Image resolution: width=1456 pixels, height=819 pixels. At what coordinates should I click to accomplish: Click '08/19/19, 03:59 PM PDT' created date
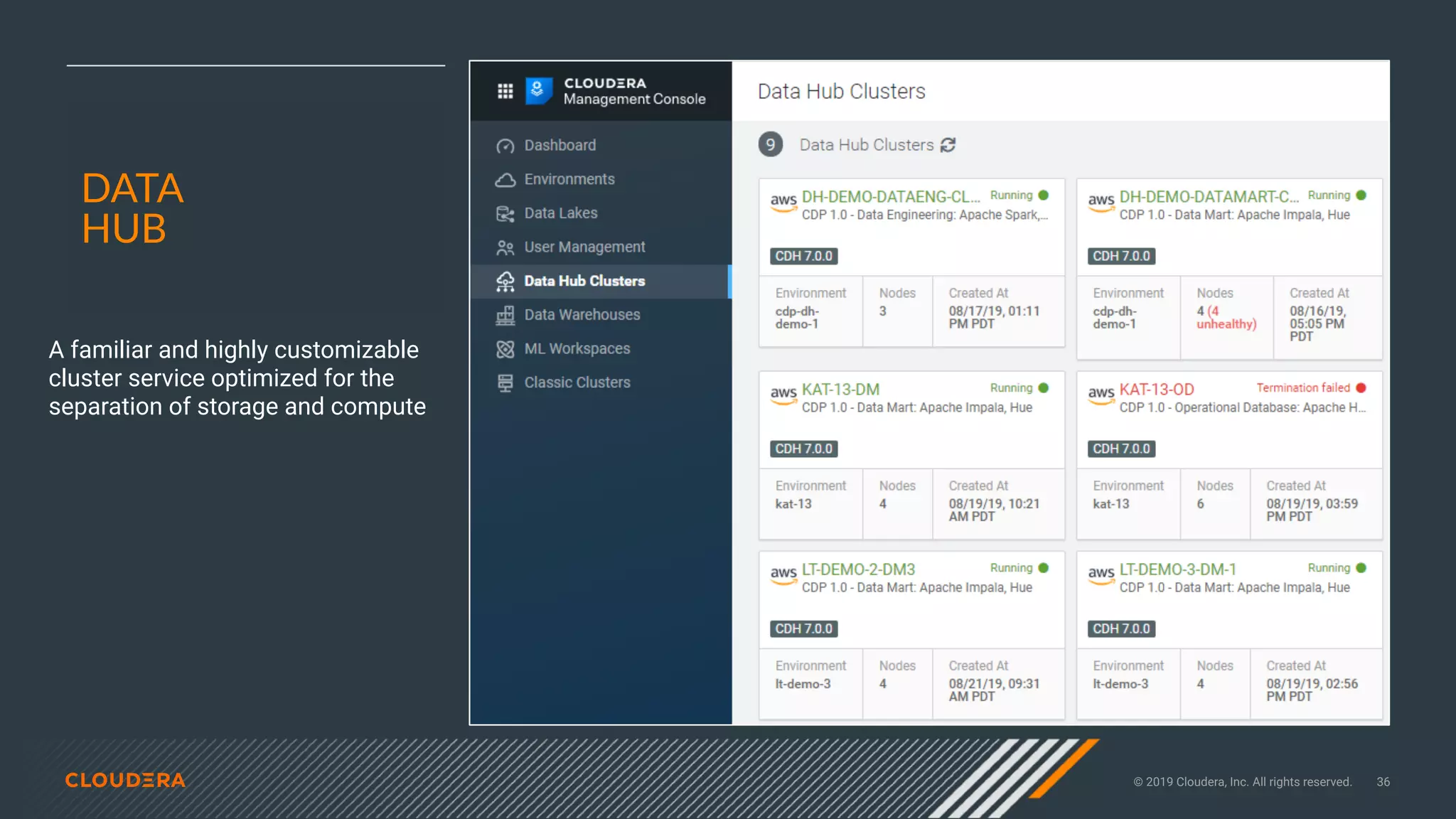coord(1312,510)
